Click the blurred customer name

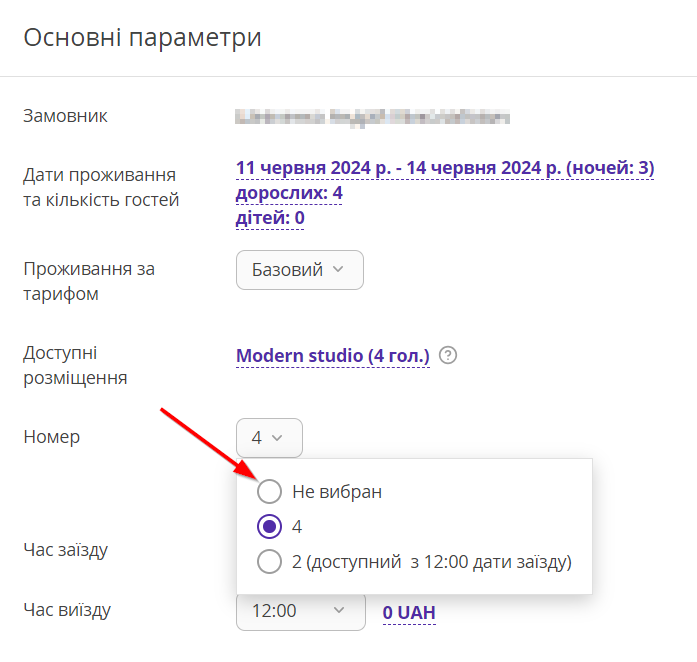pyautogui.click(x=373, y=117)
